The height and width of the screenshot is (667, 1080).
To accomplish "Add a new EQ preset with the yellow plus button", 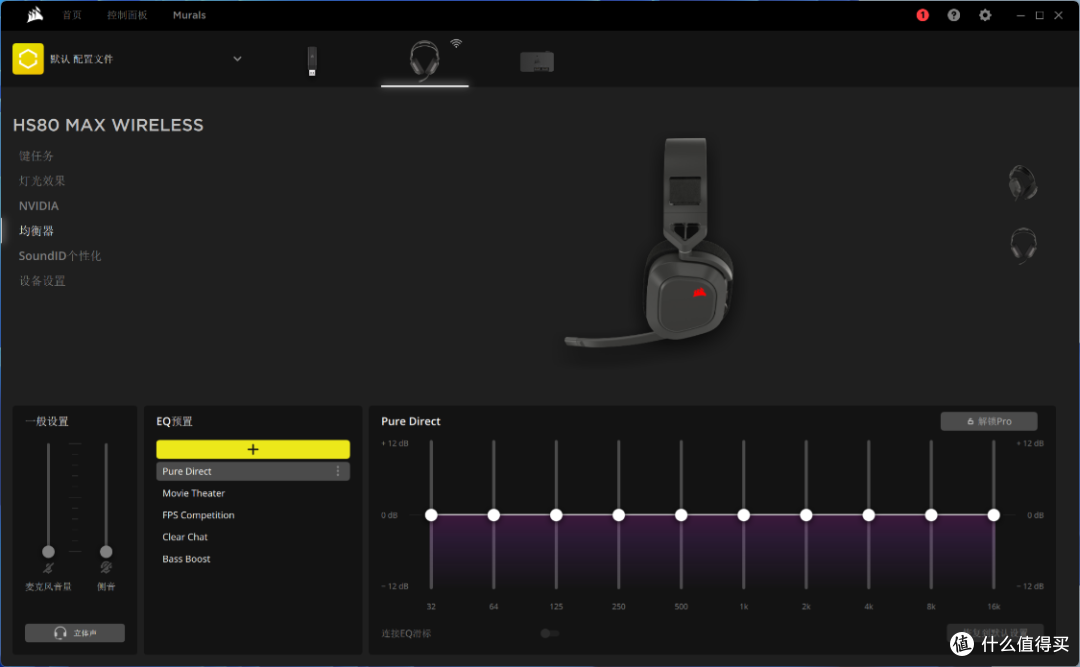I will (253, 449).
